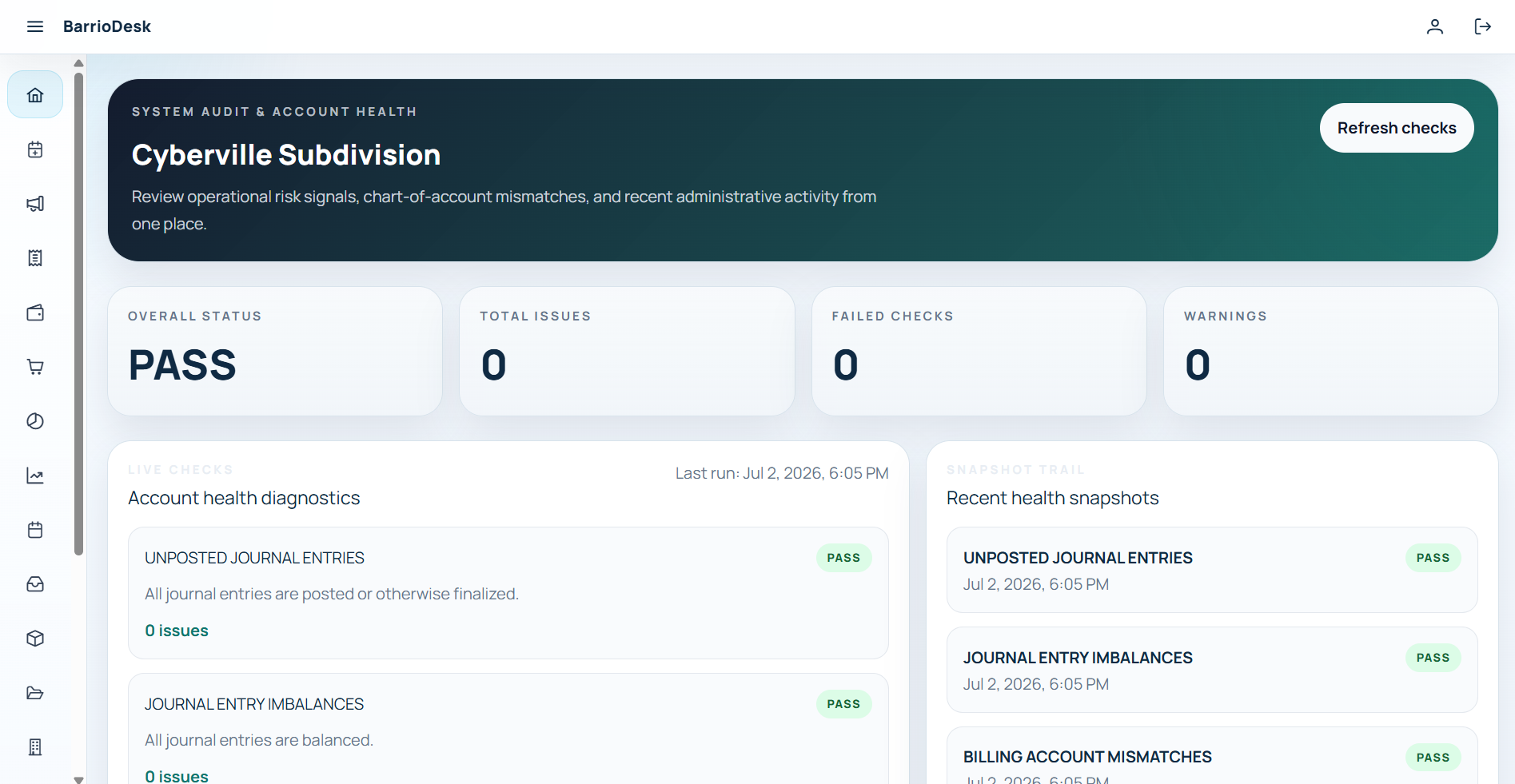Open the wallet sidebar icon
This screenshot has height=784, width=1515.
pos(35,312)
